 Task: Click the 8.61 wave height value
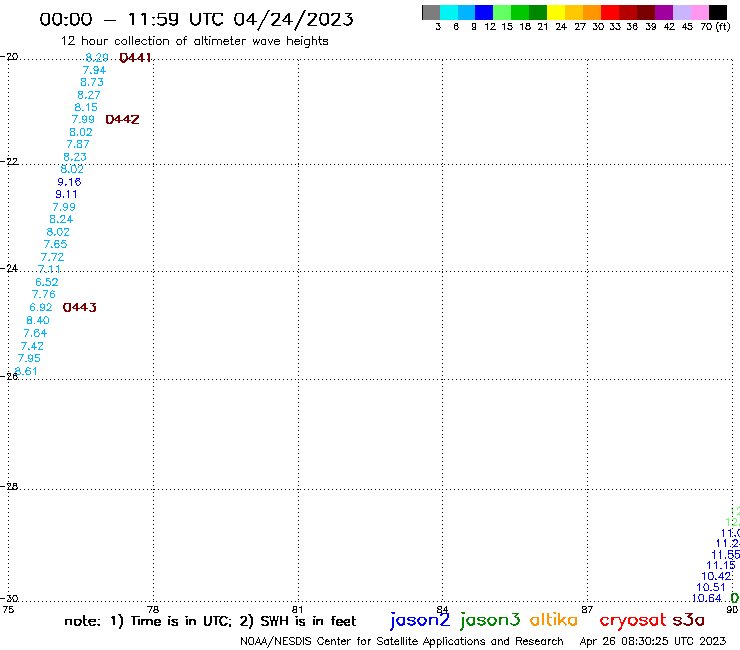(26, 371)
